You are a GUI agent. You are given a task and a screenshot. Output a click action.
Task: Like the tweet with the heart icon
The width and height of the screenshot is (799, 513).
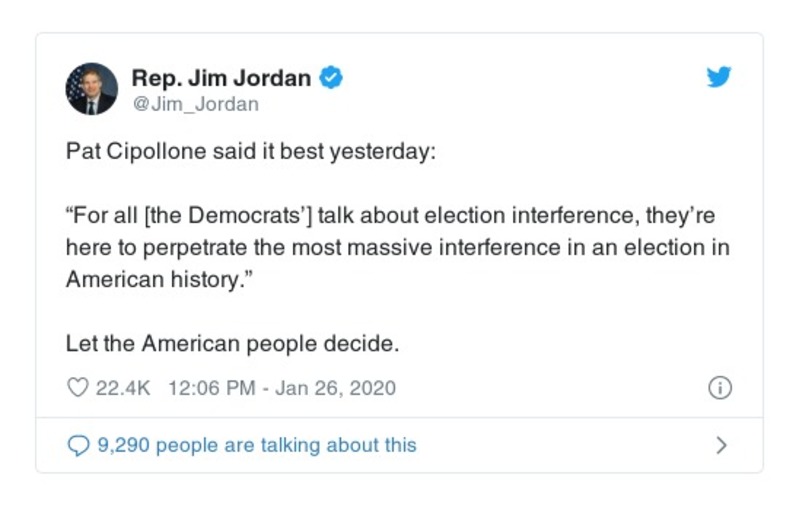tap(78, 388)
